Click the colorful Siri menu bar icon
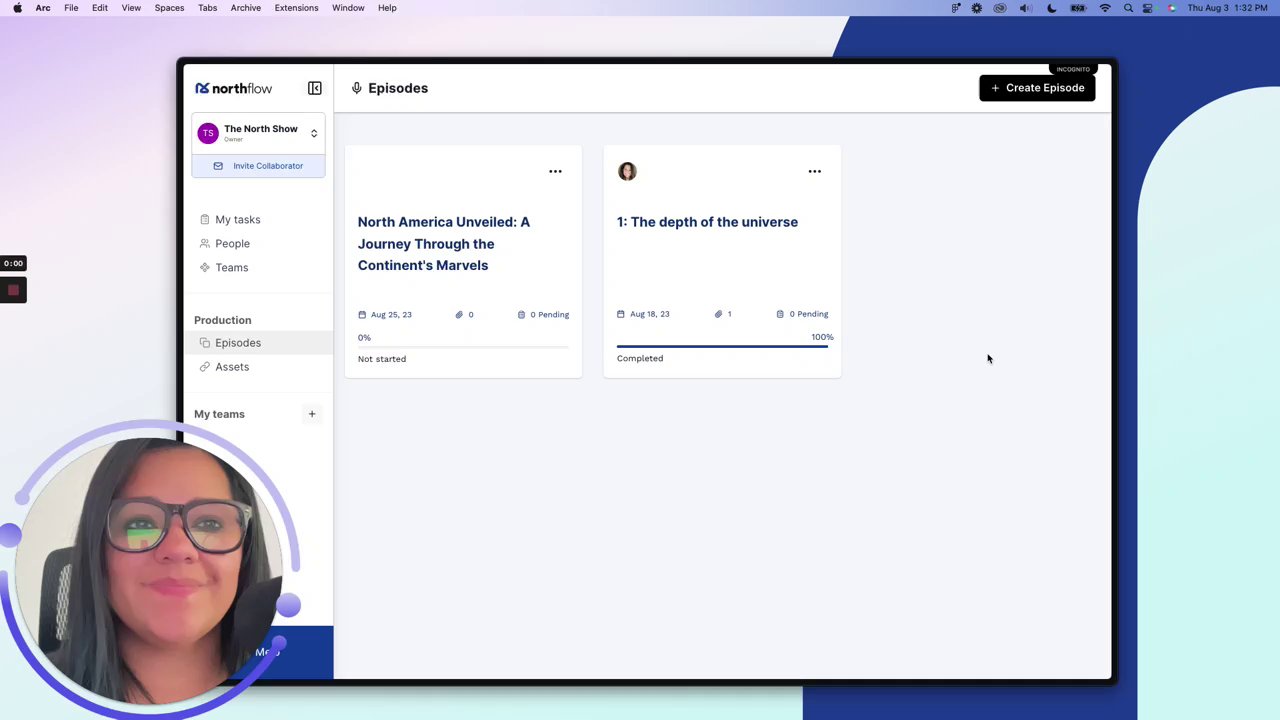 (1172, 8)
